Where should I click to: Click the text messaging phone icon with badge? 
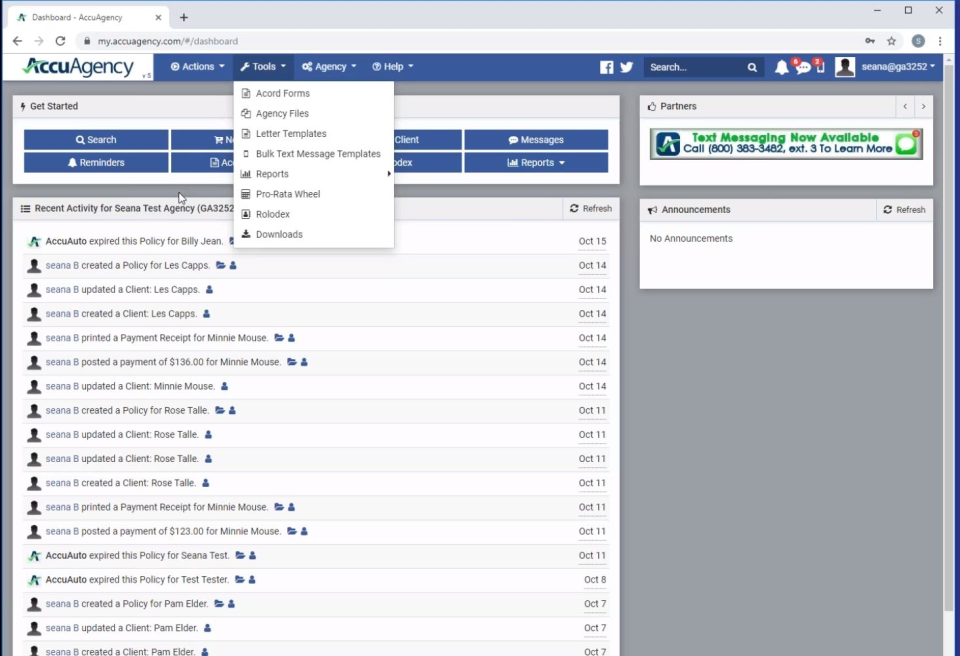click(820, 66)
